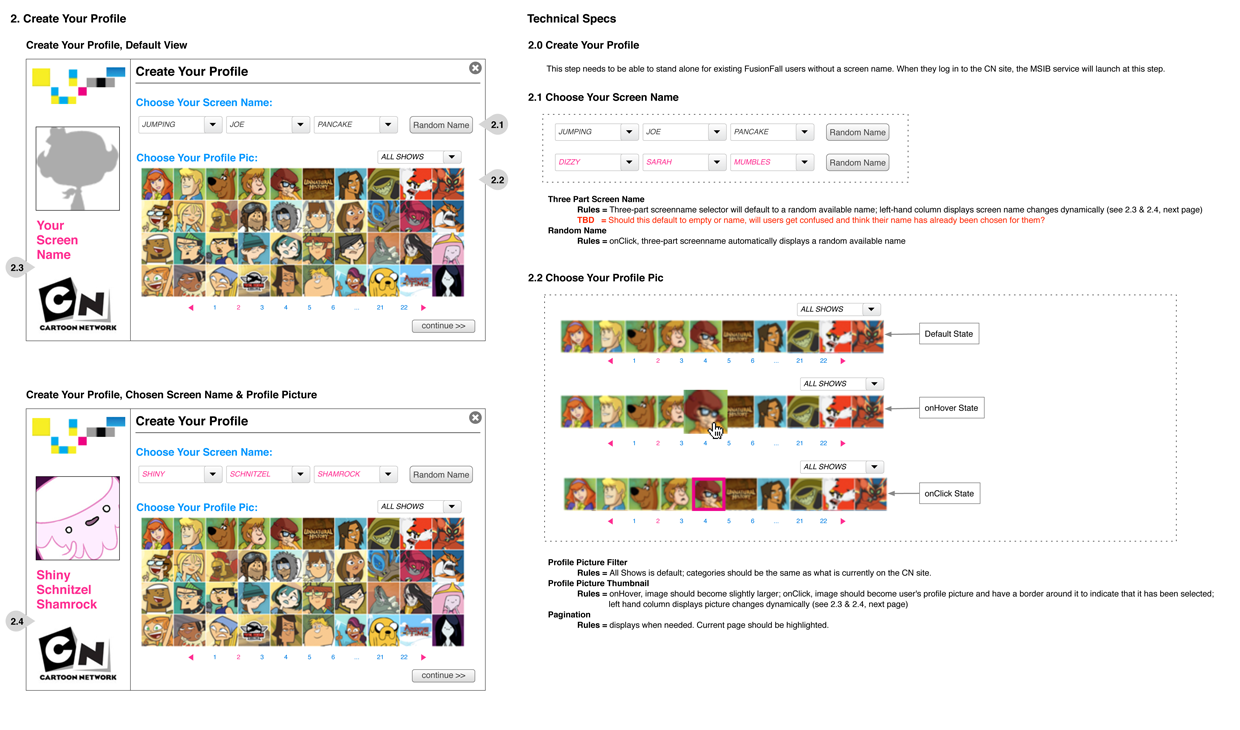Go to previous page in Default View pagination

[x=191, y=308]
